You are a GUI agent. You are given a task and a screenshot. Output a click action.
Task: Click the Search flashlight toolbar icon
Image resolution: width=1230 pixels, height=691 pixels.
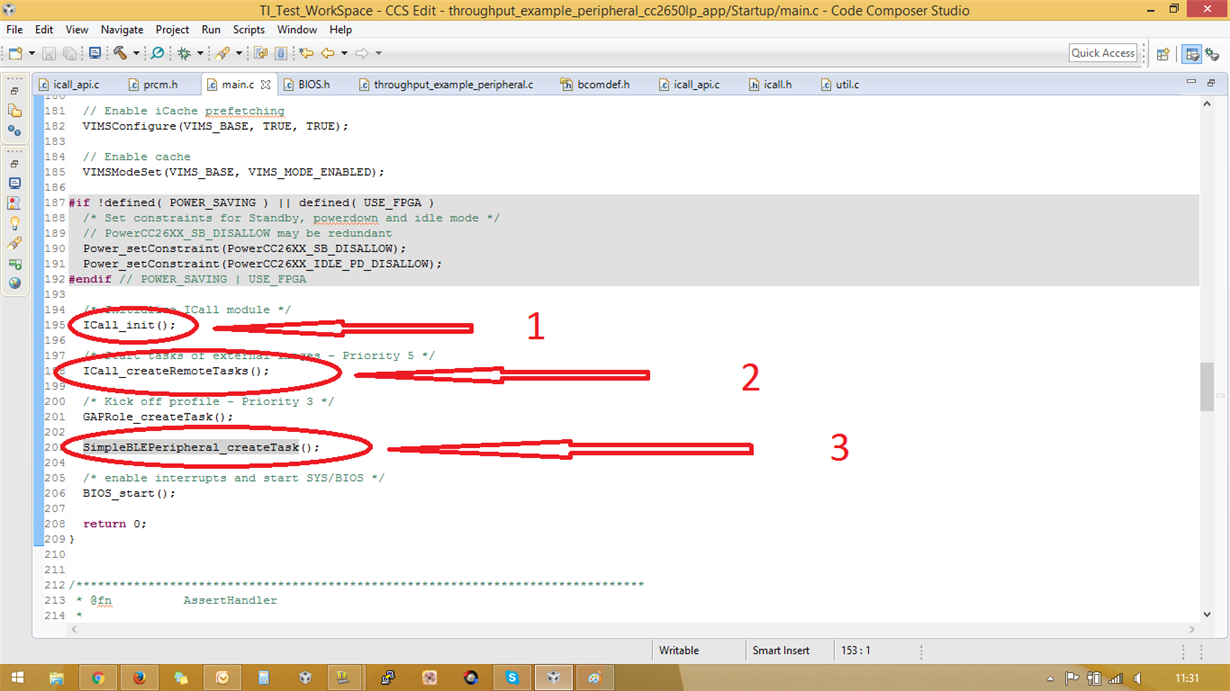[222, 53]
